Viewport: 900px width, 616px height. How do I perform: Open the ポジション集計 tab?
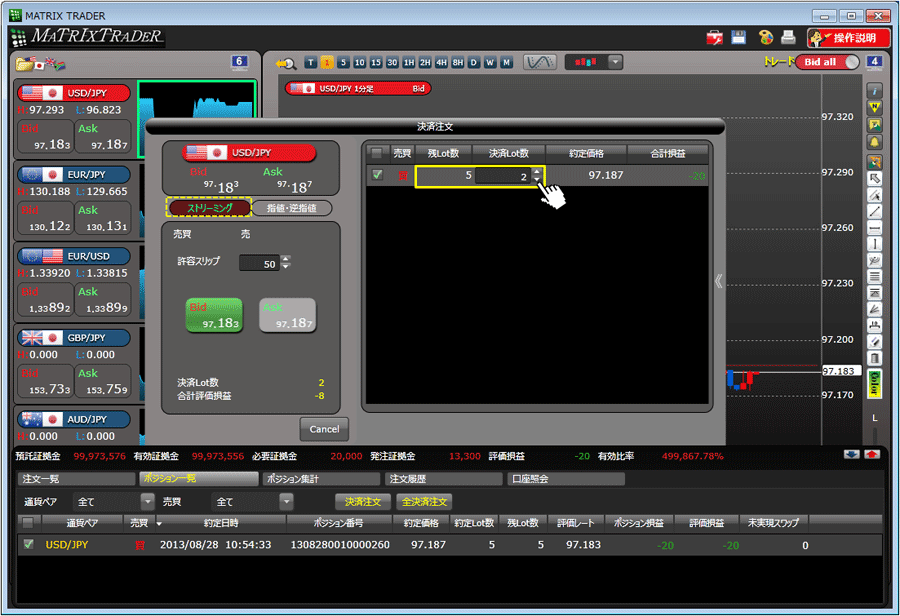tap(321, 479)
